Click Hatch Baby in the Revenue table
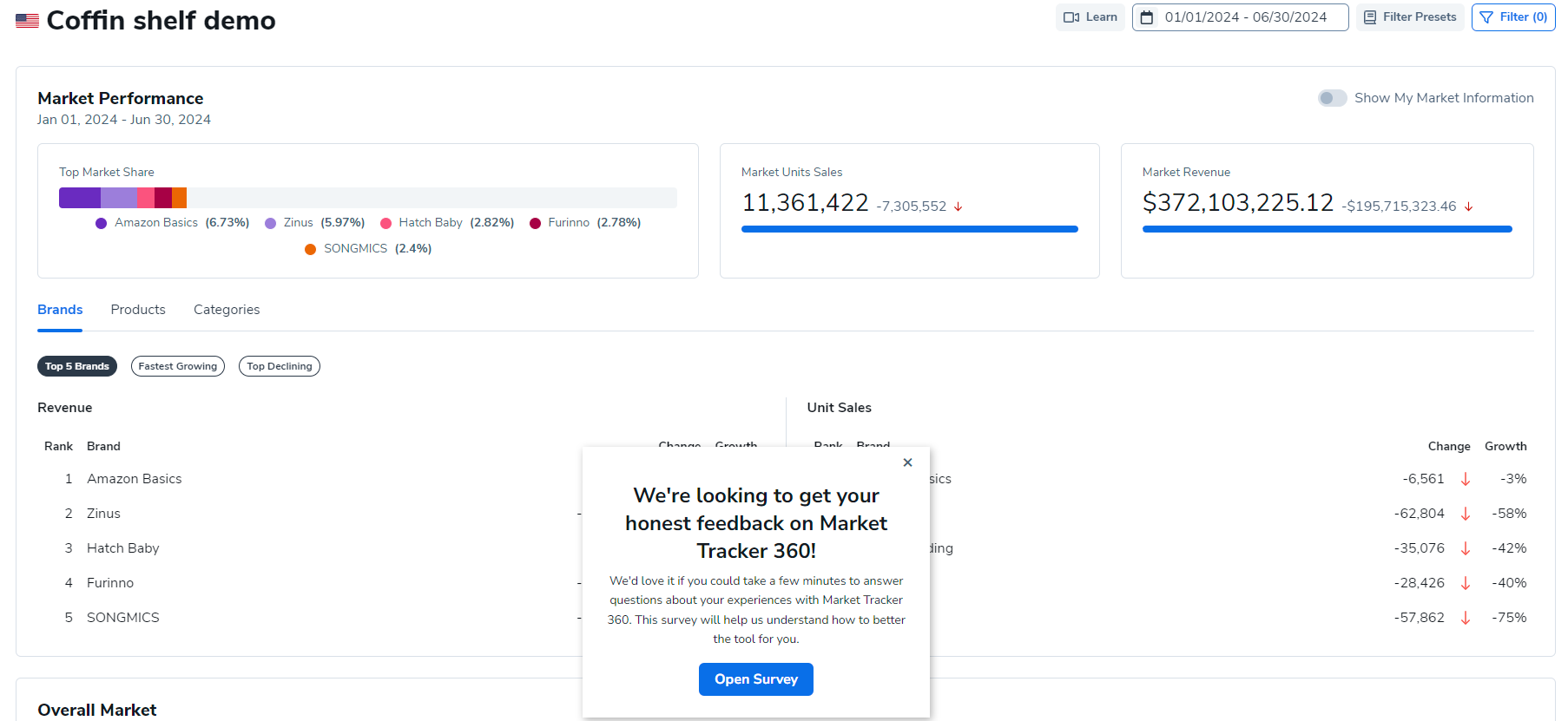This screenshot has height=721, width=1568. click(123, 548)
